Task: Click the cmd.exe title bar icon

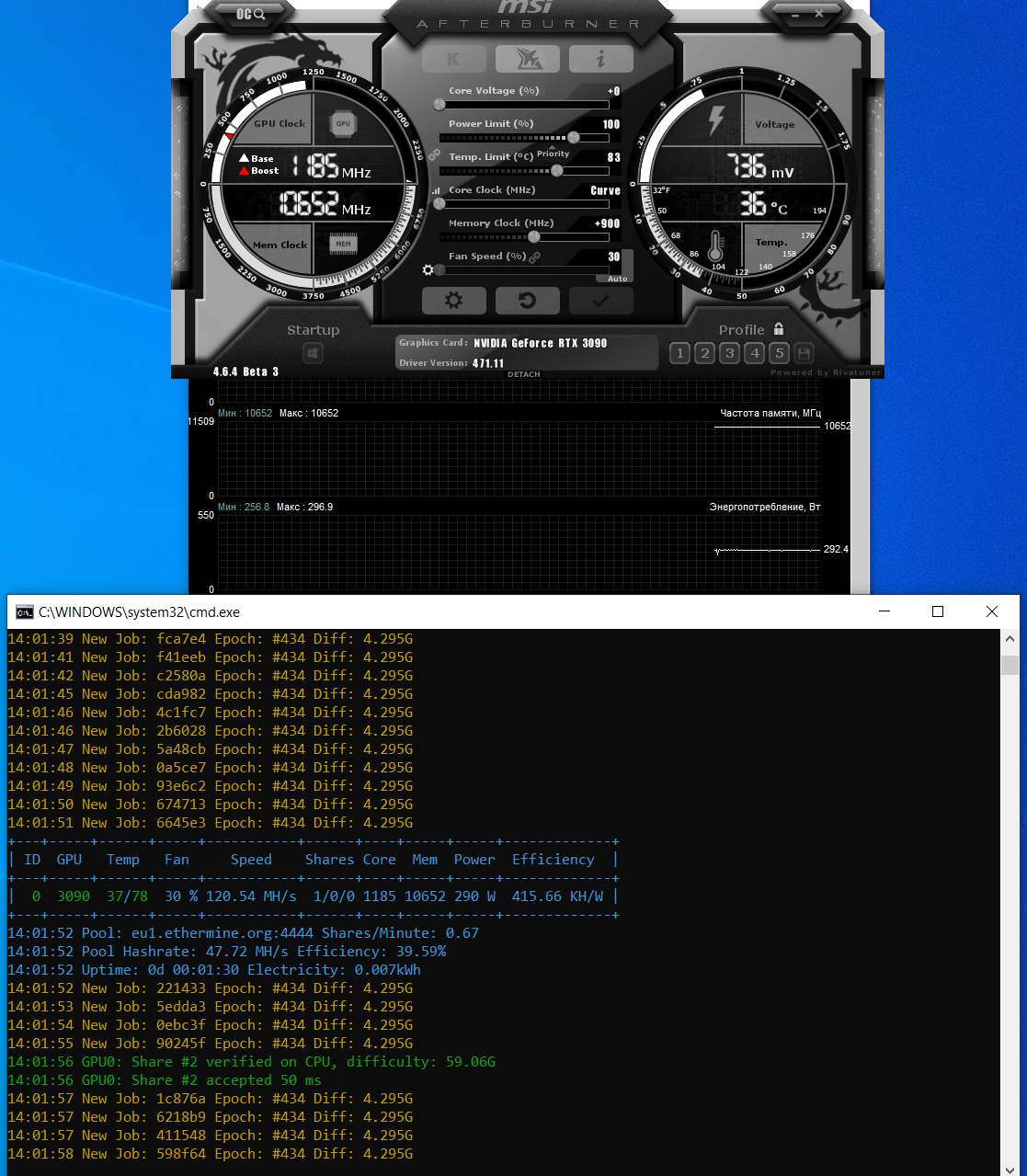Action: pyautogui.click(x=25, y=611)
